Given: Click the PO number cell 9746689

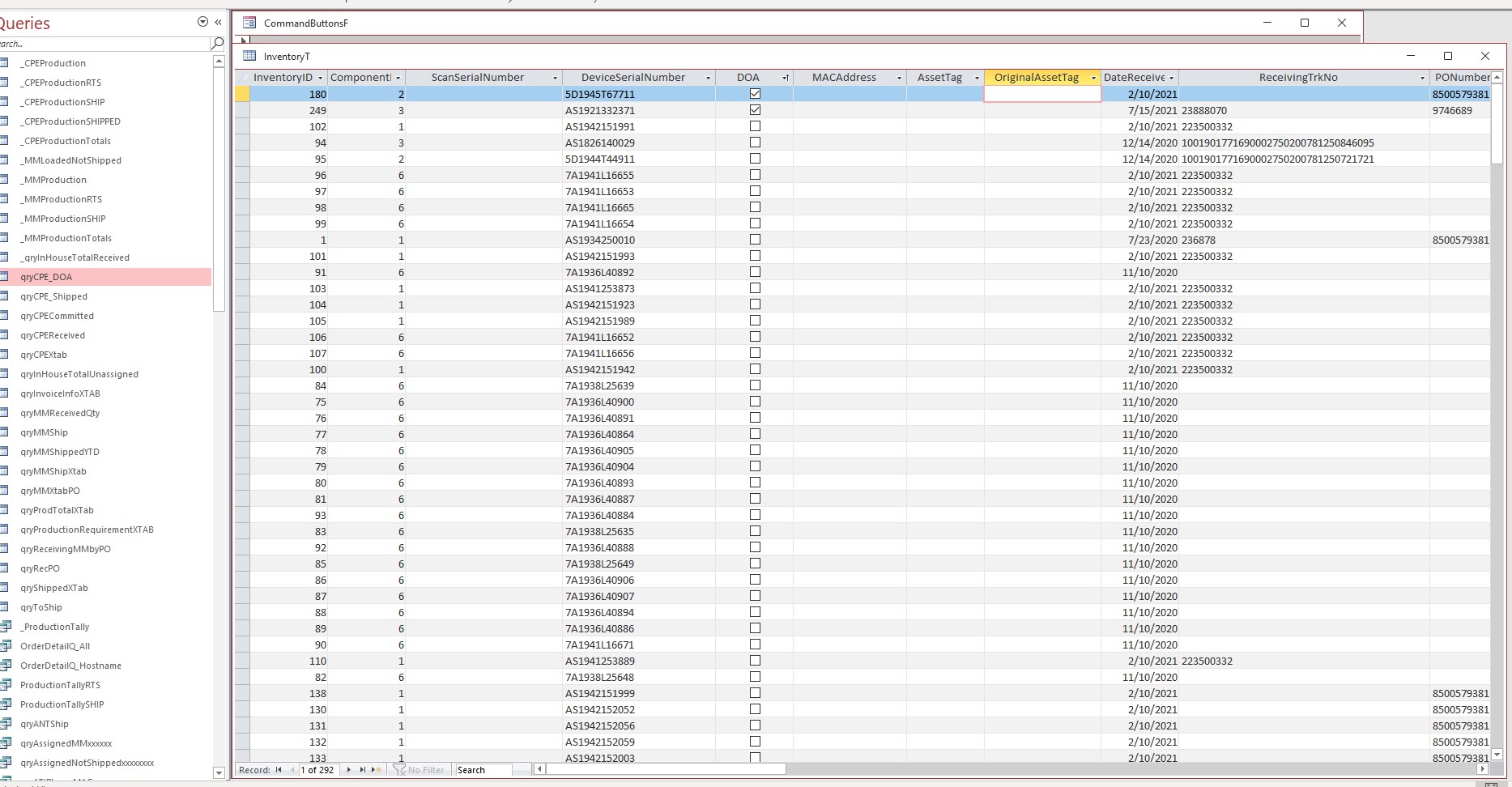Looking at the screenshot, I should pos(1460,110).
